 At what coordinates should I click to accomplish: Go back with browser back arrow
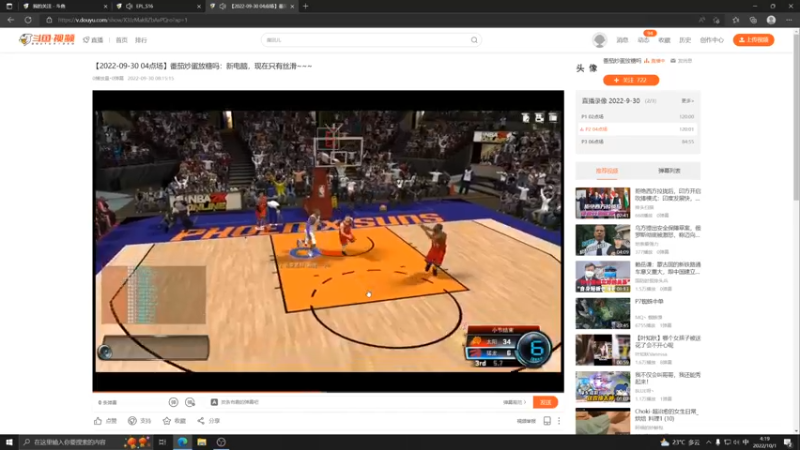pos(11,20)
